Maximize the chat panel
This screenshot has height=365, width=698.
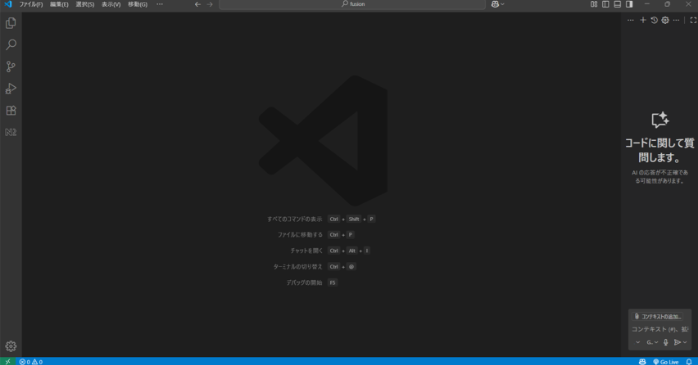[x=693, y=20]
